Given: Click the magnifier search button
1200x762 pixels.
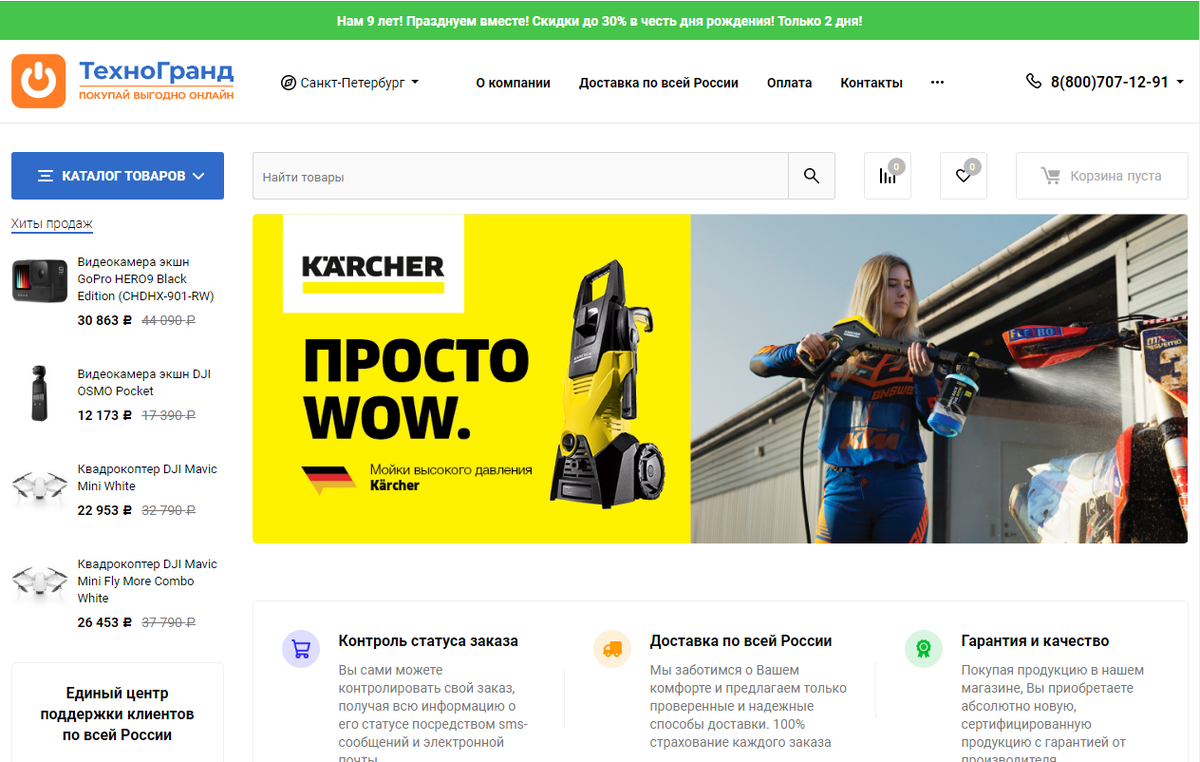Looking at the screenshot, I should tap(811, 176).
